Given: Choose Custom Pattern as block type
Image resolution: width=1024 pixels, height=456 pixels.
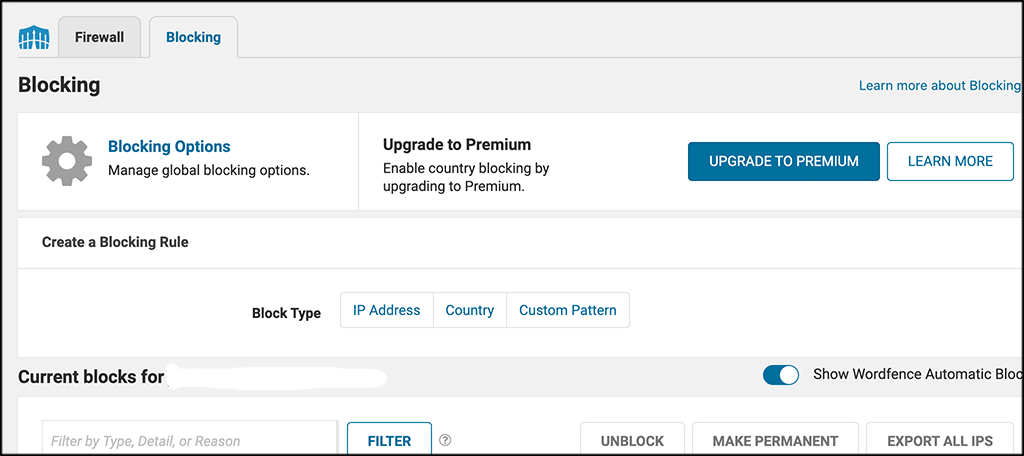Looking at the screenshot, I should [568, 310].
